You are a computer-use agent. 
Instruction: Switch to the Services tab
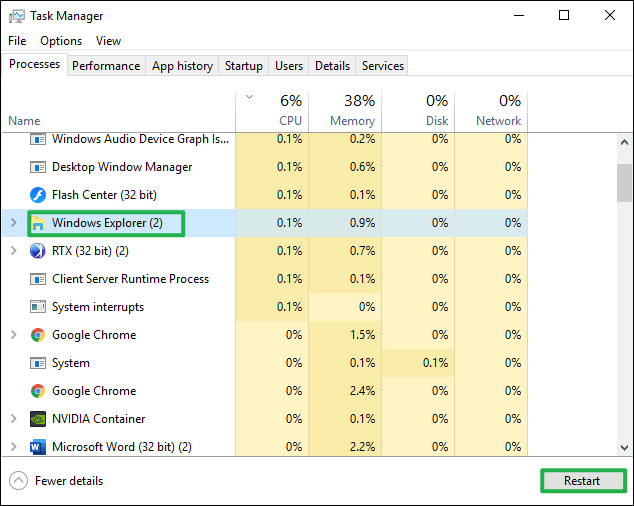click(x=383, y=66)
